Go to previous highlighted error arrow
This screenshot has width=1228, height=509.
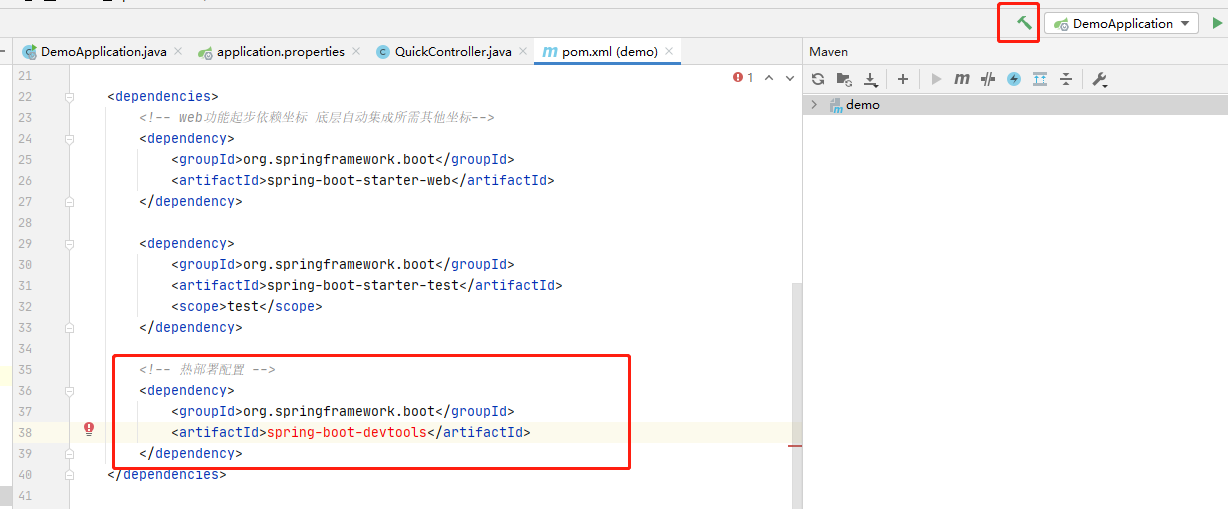coord(770,77)
